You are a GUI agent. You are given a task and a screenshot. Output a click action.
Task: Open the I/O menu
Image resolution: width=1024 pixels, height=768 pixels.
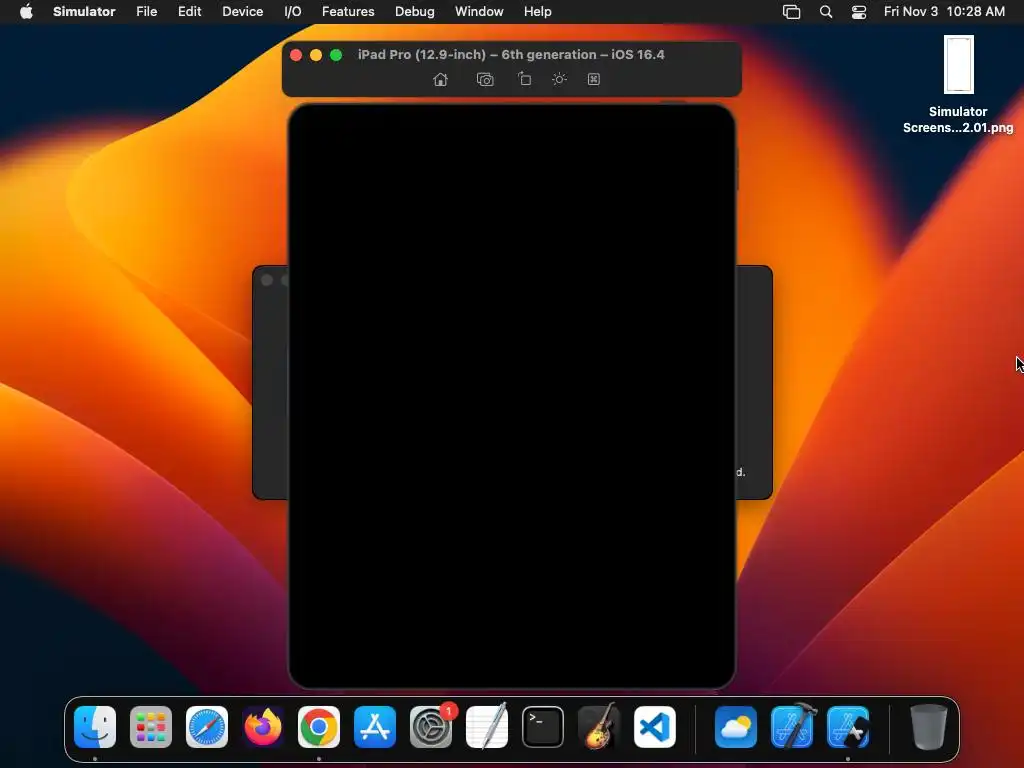tap(293, 11)
